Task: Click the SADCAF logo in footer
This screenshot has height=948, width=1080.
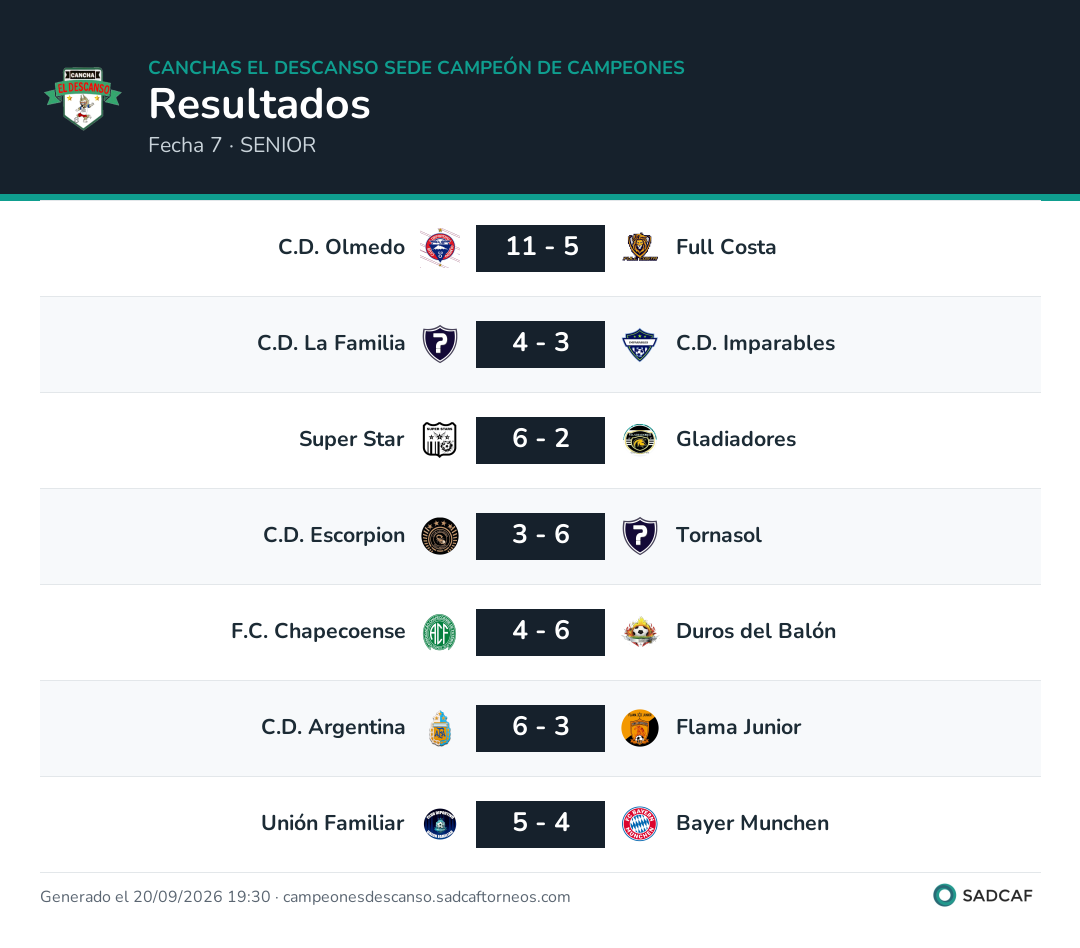Action: pos(983,896)
